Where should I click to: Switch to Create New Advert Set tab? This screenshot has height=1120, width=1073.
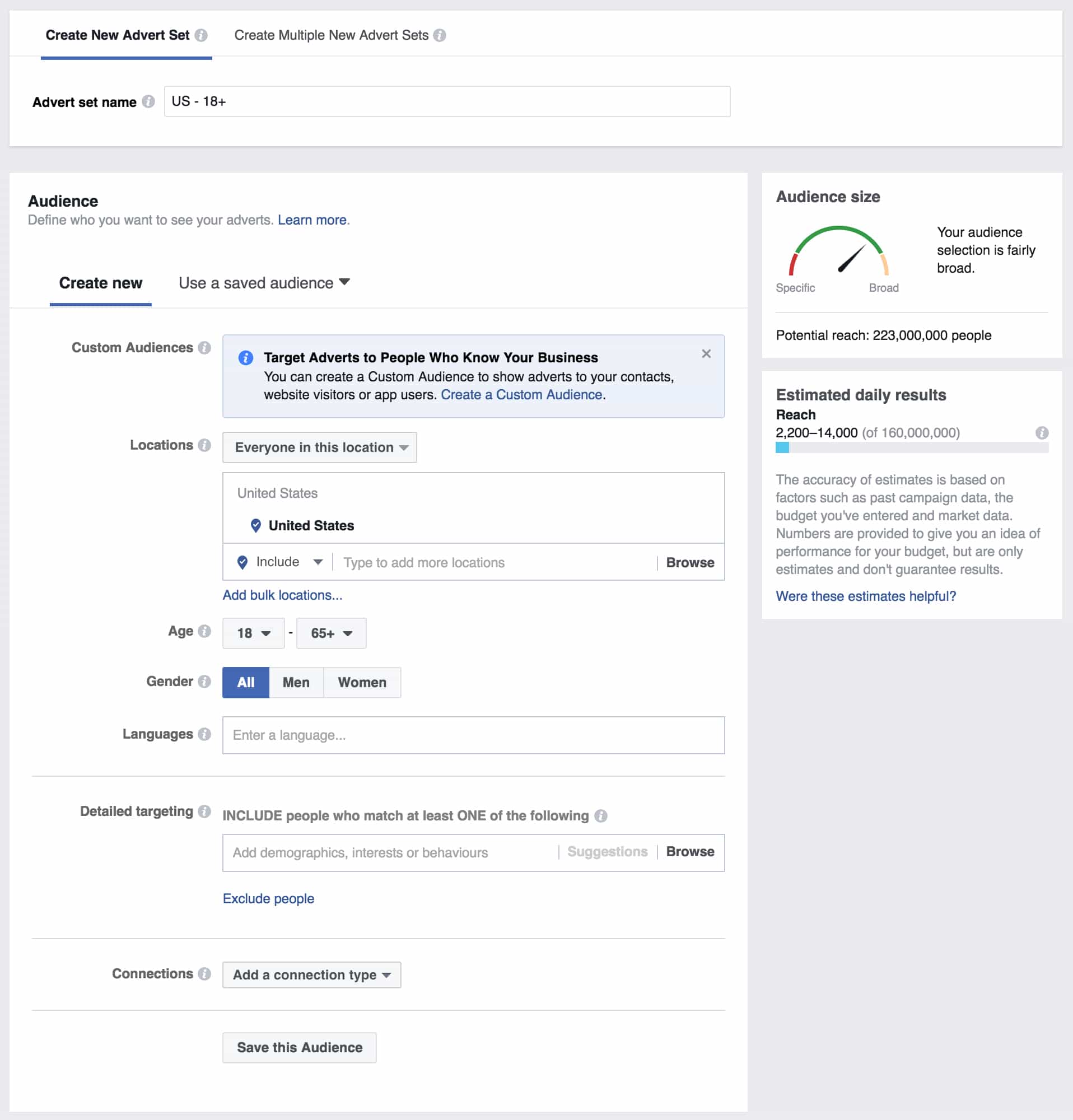[118, 35]
